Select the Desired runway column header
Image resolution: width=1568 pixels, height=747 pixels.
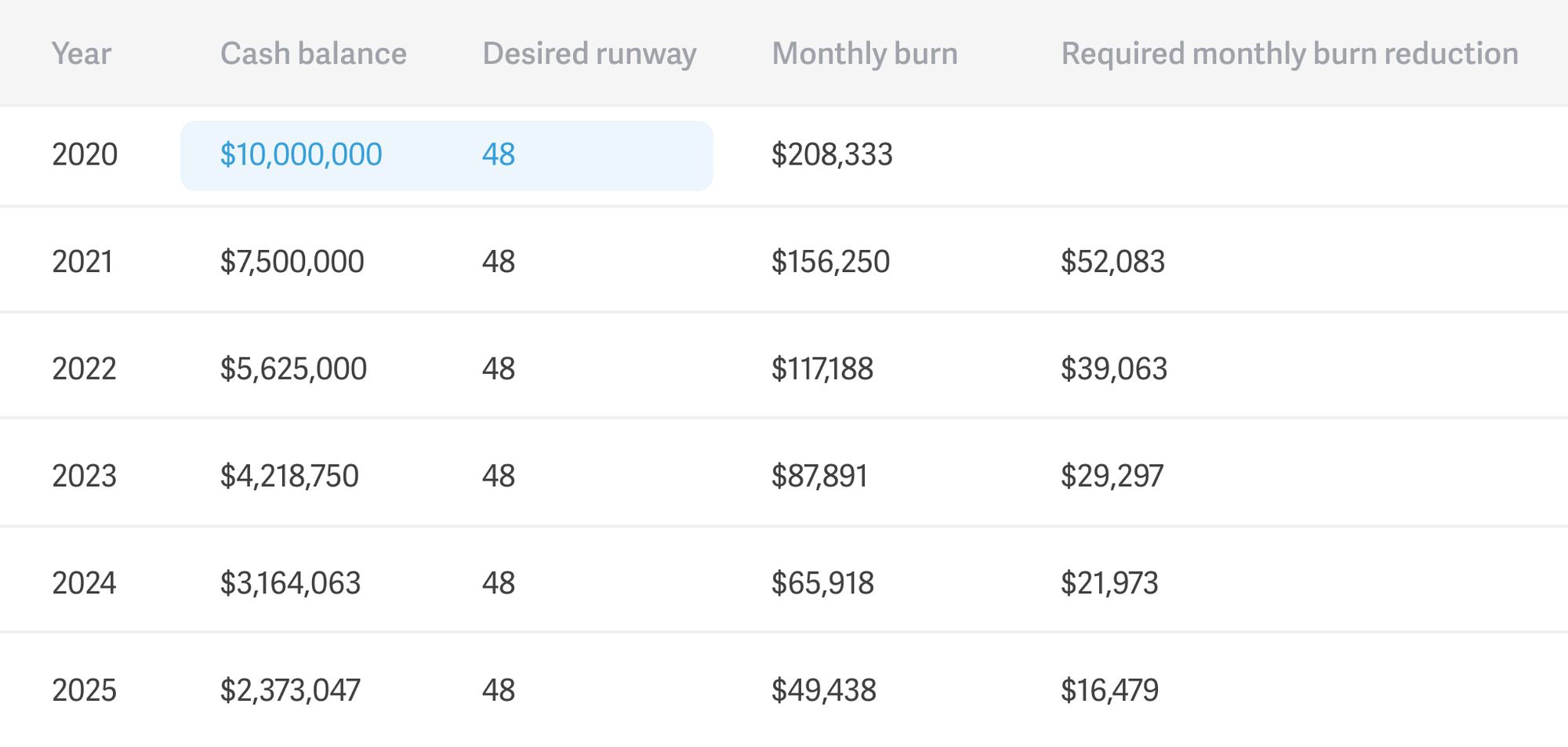(x=590, y=53)
